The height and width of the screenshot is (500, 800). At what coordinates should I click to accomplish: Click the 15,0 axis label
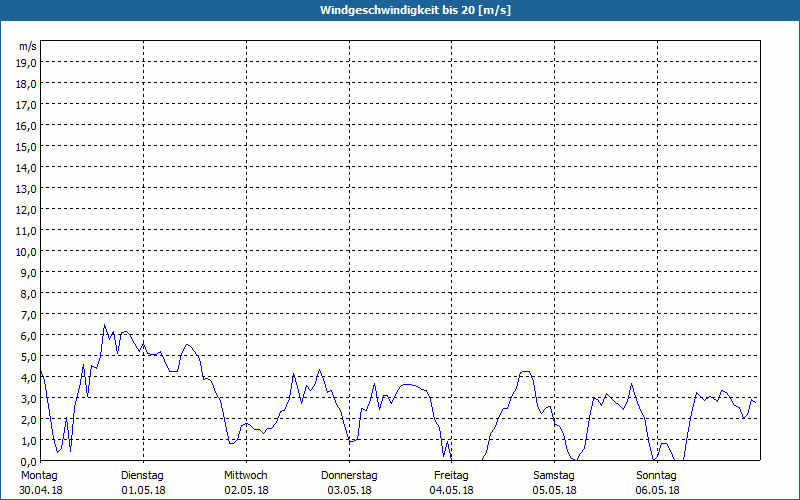[27, 147]
